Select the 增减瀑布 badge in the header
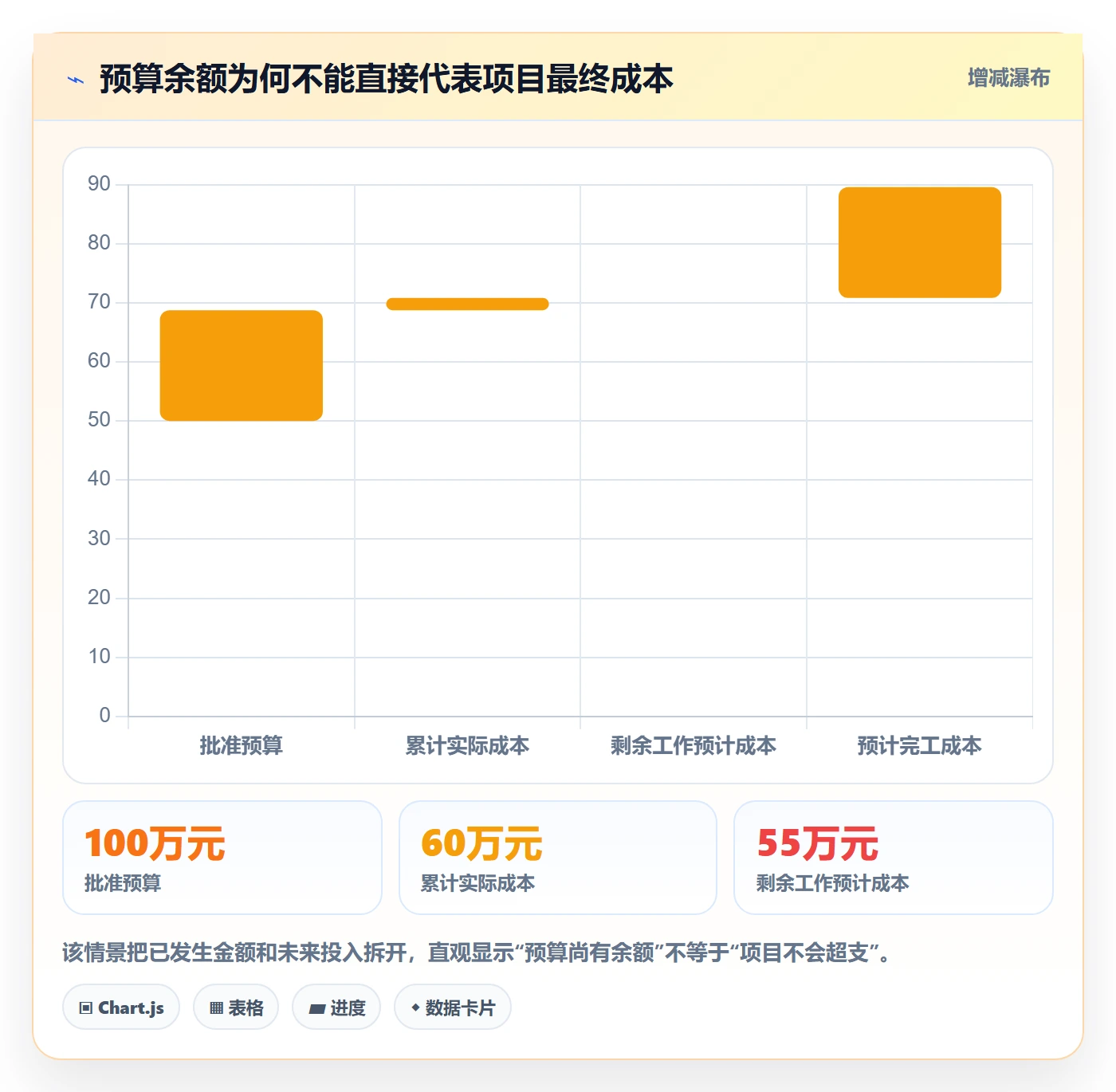Screen dimensions: 1116x1092 coord(1008,78)
